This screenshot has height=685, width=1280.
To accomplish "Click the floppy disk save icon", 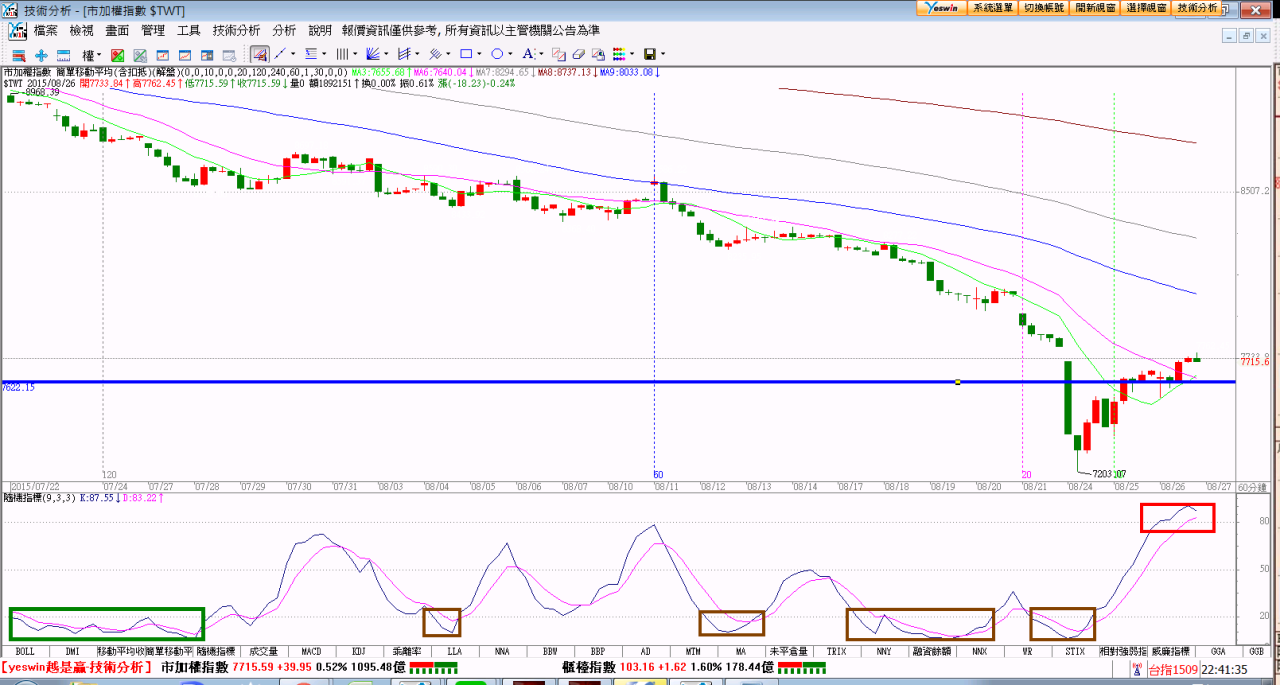I will click(650, 54).
